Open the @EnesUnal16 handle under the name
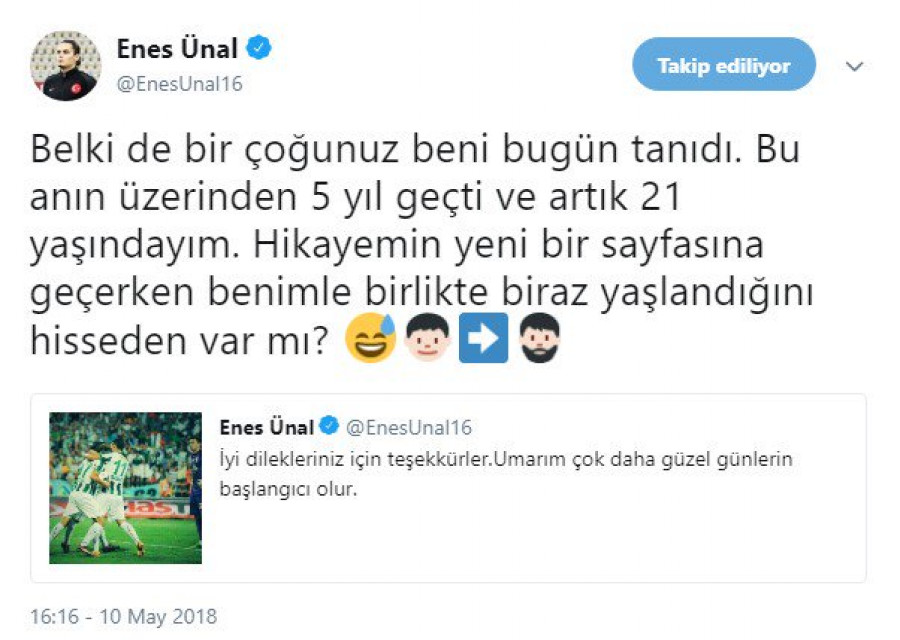This screenshot has width=900, height=640. (180, 84)
